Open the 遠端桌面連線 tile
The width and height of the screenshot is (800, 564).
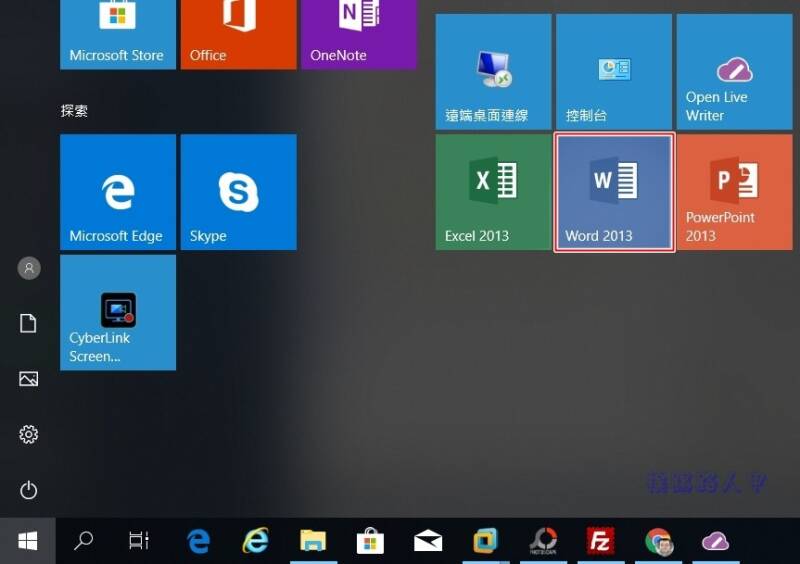tap(493, 71)
